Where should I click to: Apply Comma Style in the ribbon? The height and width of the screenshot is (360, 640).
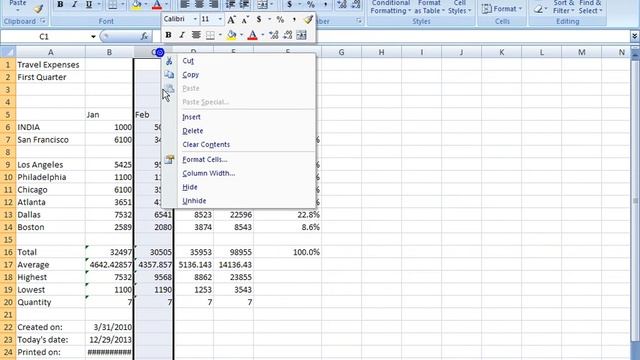pyautogui.click(x=325, y=4)
